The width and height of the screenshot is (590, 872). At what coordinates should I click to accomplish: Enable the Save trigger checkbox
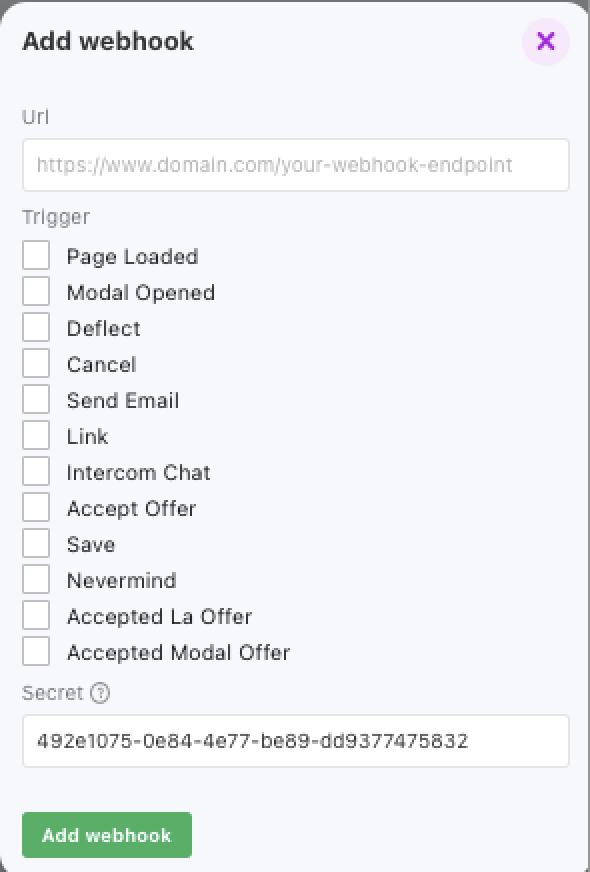coord(36,543)
